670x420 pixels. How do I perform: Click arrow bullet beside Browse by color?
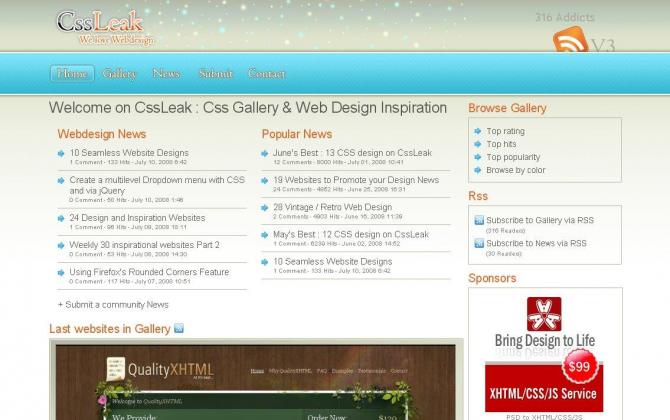[x=478, y=170]
